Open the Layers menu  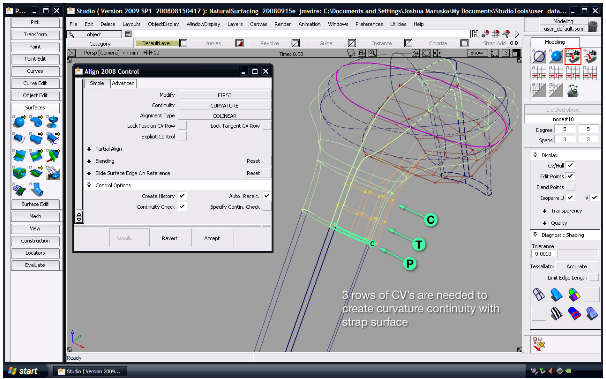[x=235, y=24]
